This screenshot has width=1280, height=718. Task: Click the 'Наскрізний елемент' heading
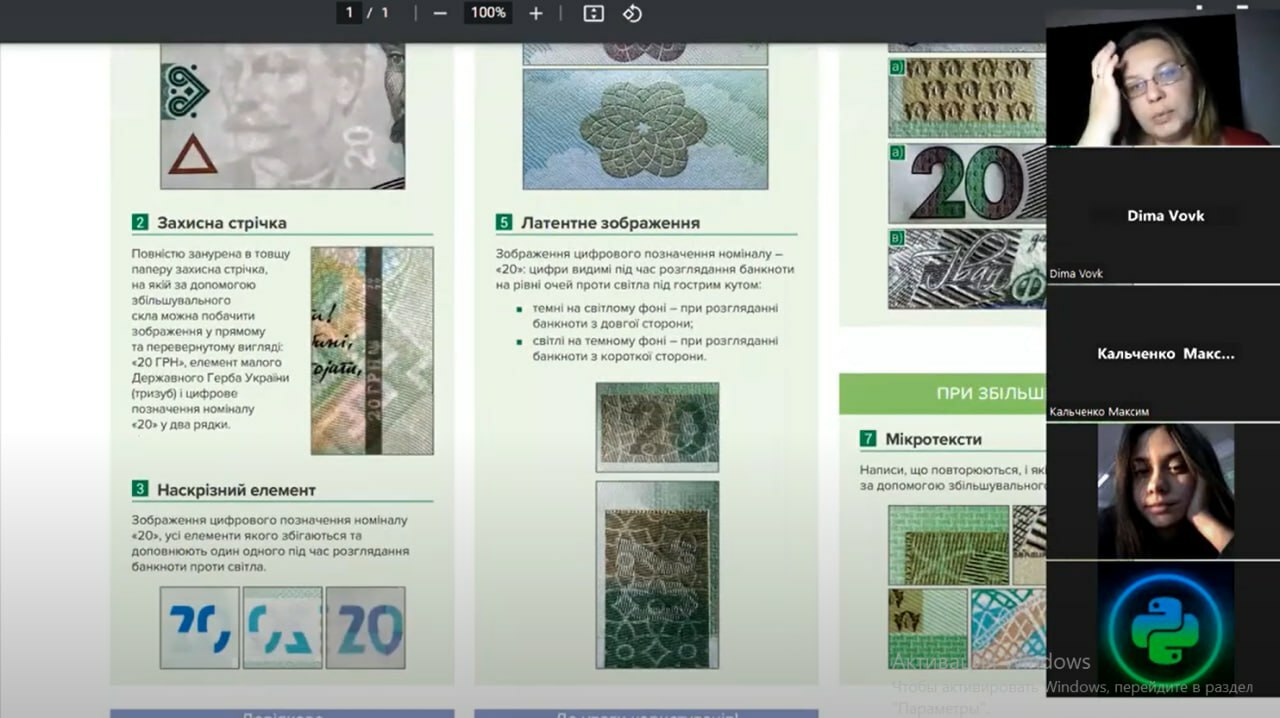(236, 490)
